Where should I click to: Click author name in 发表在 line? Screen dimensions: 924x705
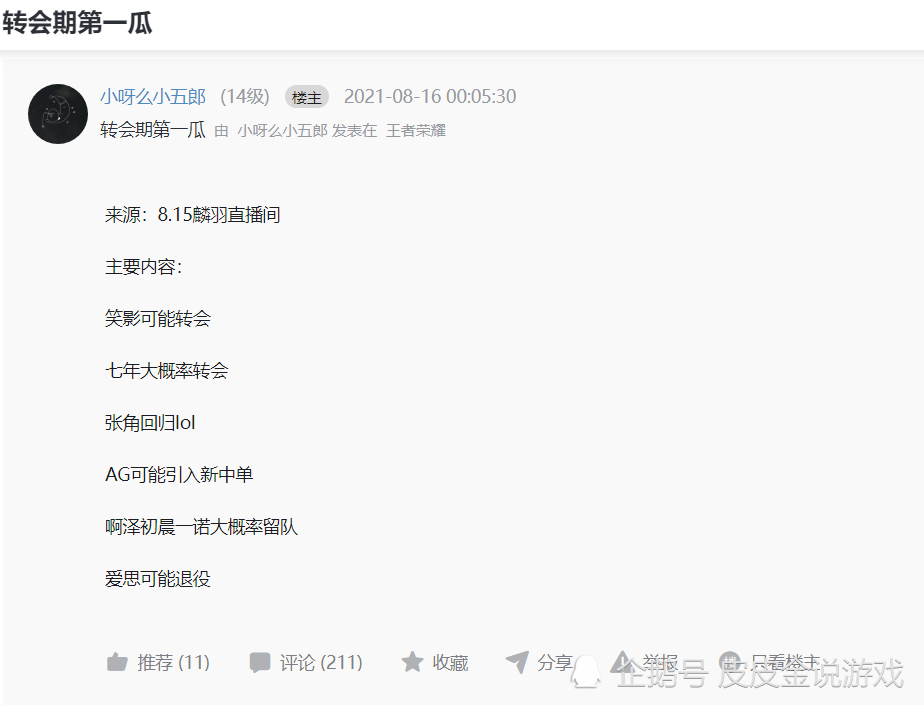coord(282,130)
